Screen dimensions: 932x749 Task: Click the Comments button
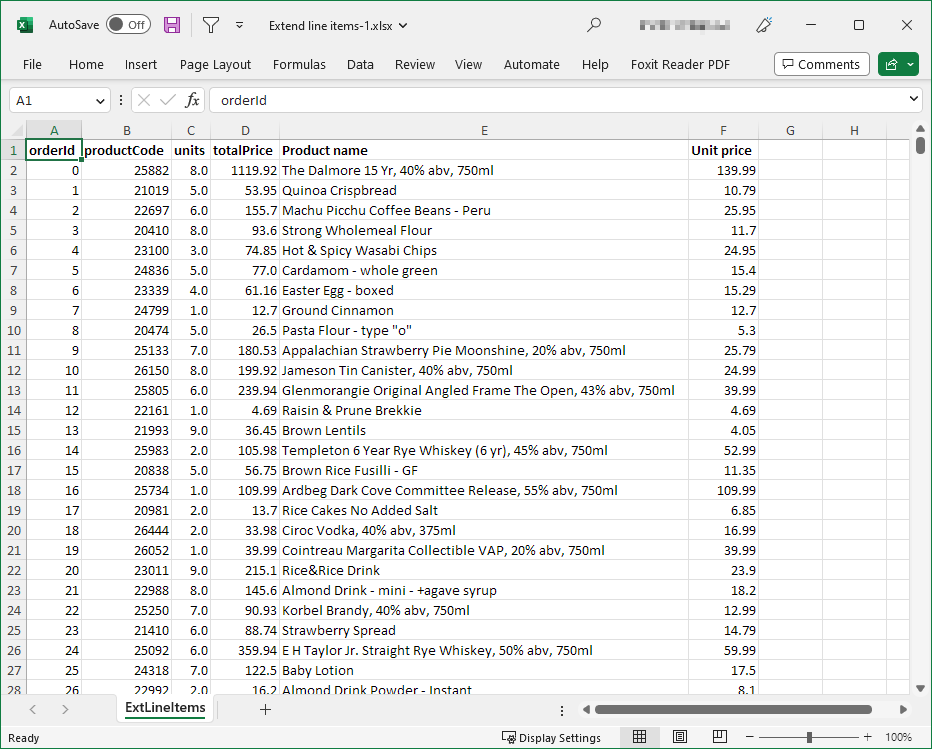coord(821,63)
